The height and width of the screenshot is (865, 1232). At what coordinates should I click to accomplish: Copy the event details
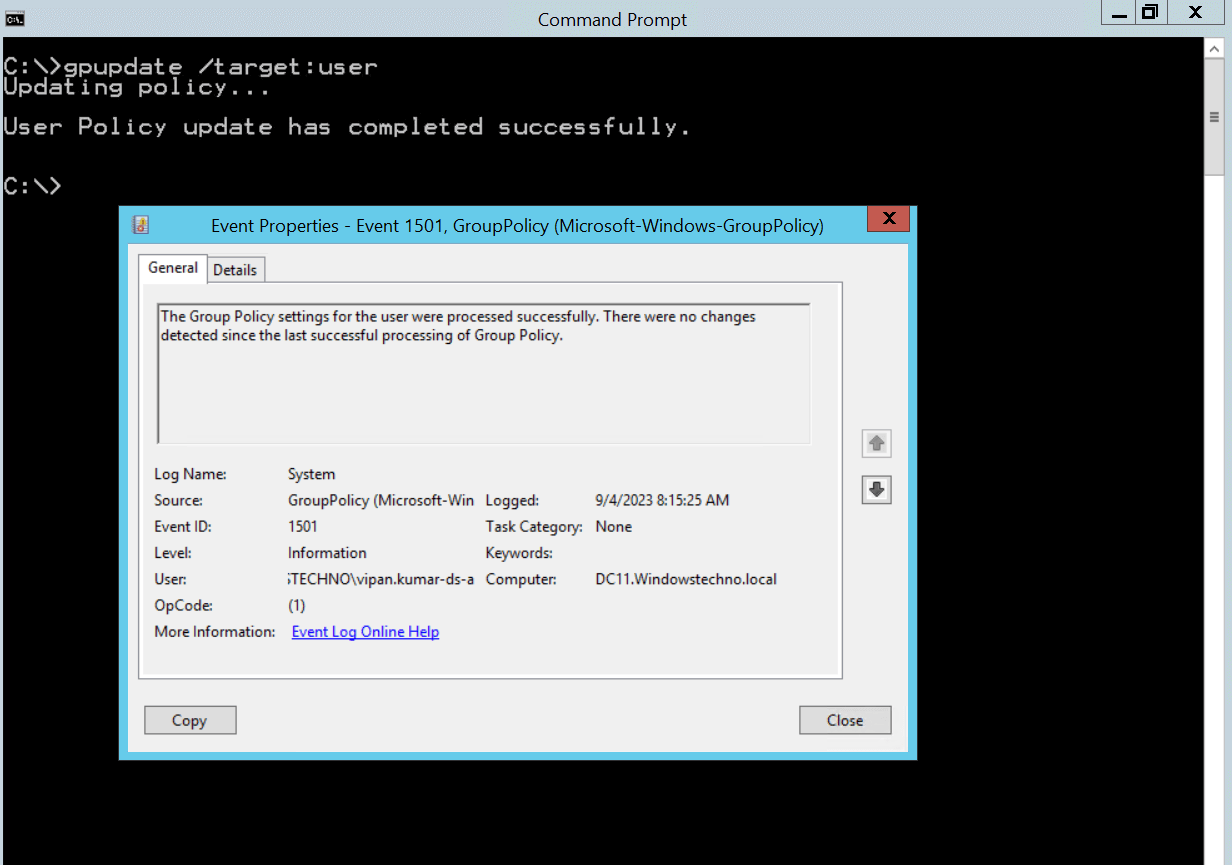(190, 720)
